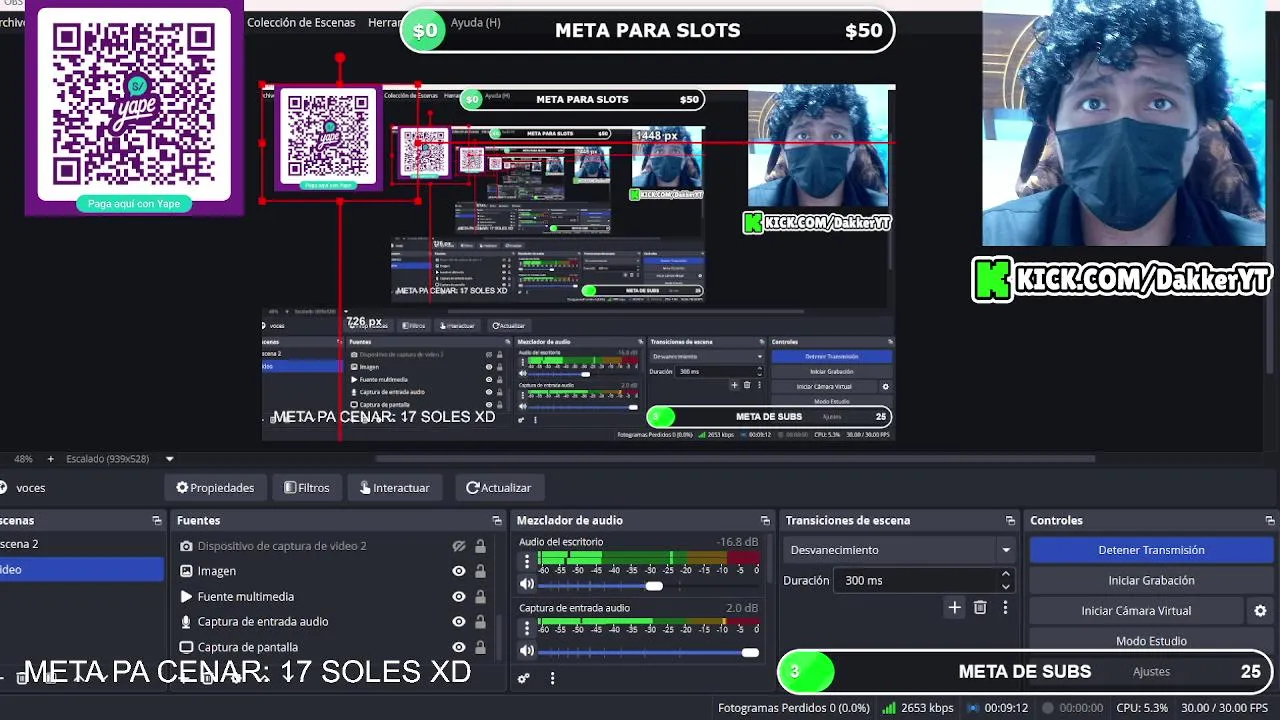Add a new scene transition with plus icon
1280x720 pixels.
[x=954, y=607]
